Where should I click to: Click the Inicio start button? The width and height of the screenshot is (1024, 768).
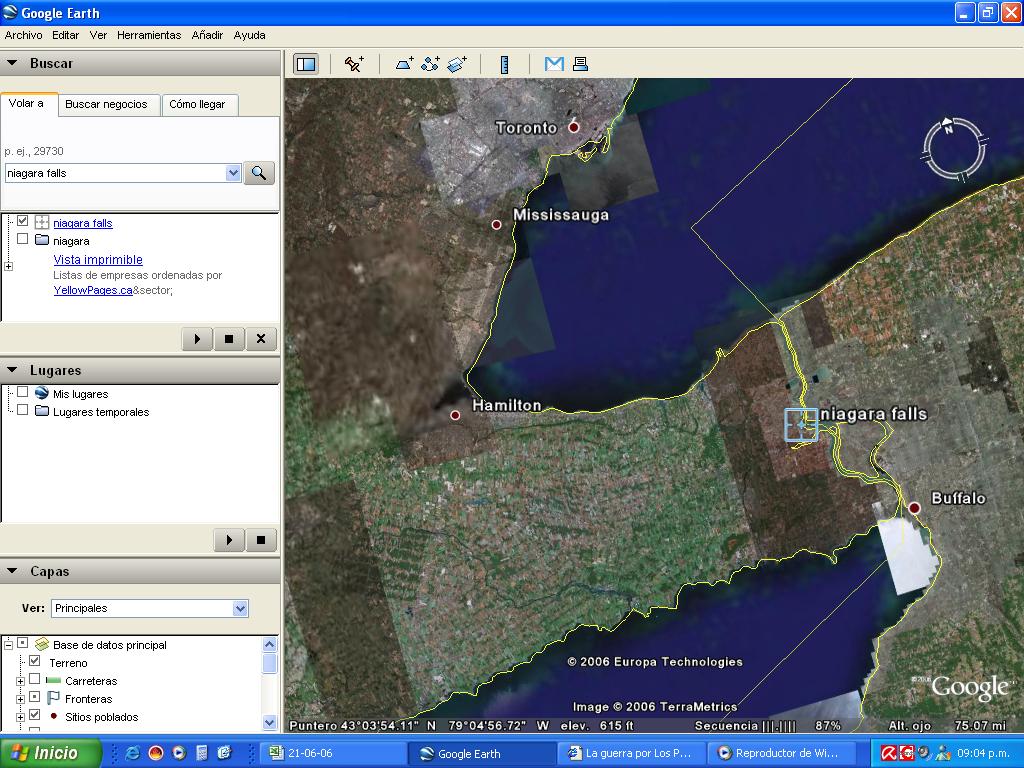click(51, 753)
